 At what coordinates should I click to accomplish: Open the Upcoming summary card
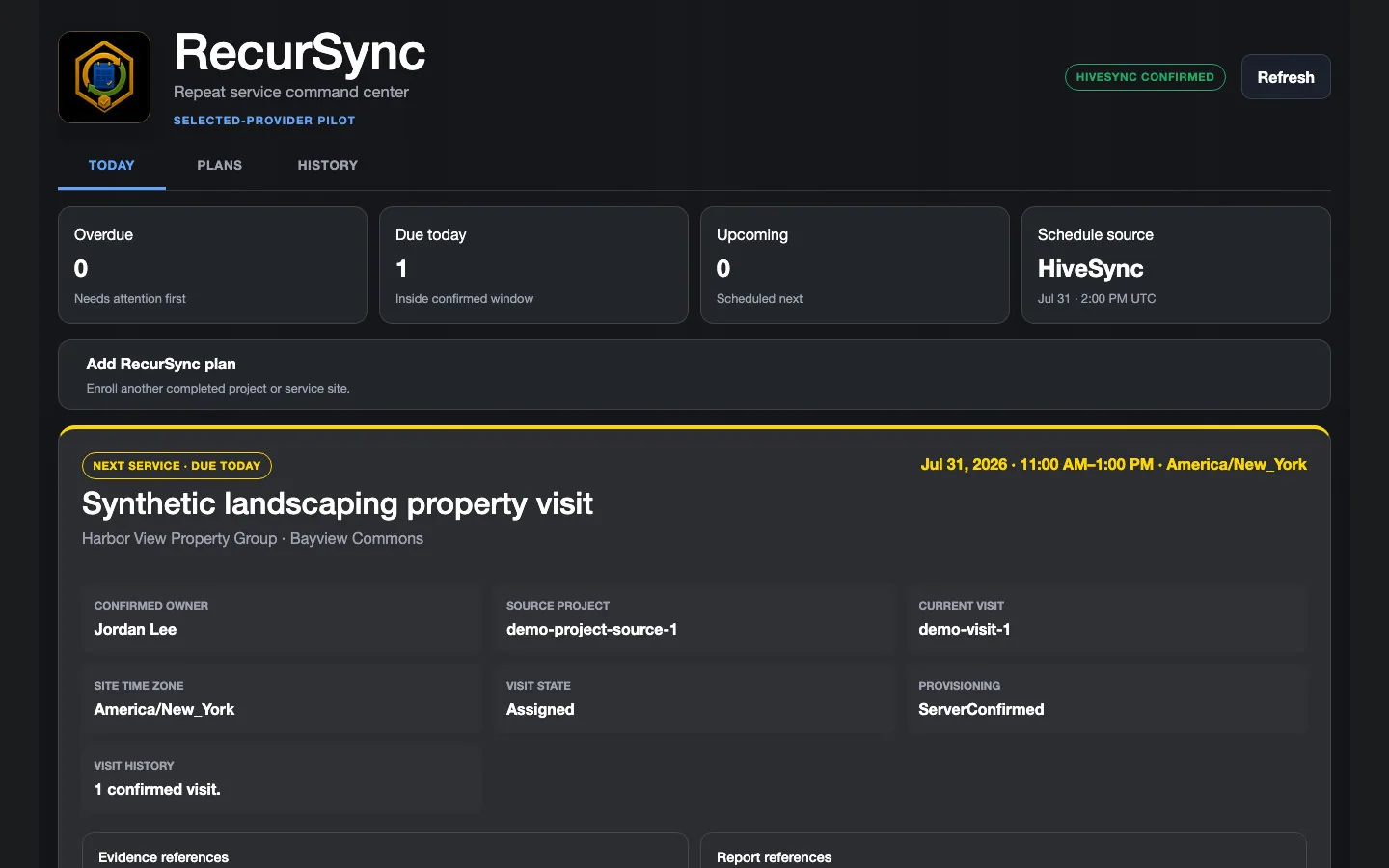point(855,265)
